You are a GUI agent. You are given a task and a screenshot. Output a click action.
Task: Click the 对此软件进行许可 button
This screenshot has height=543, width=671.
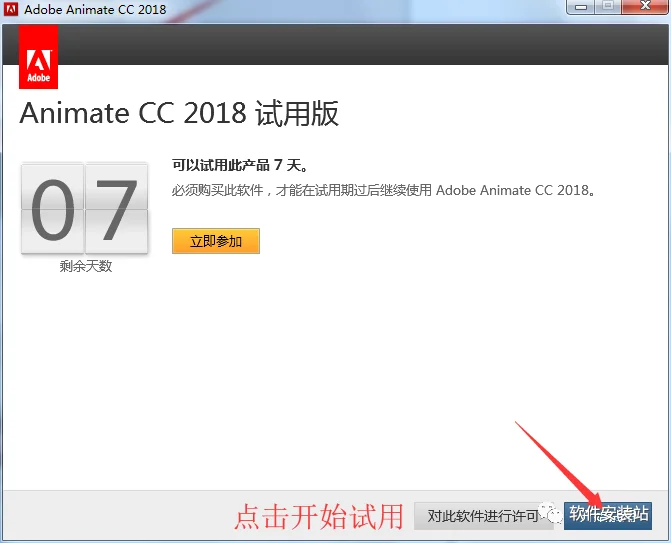point(484,516)
